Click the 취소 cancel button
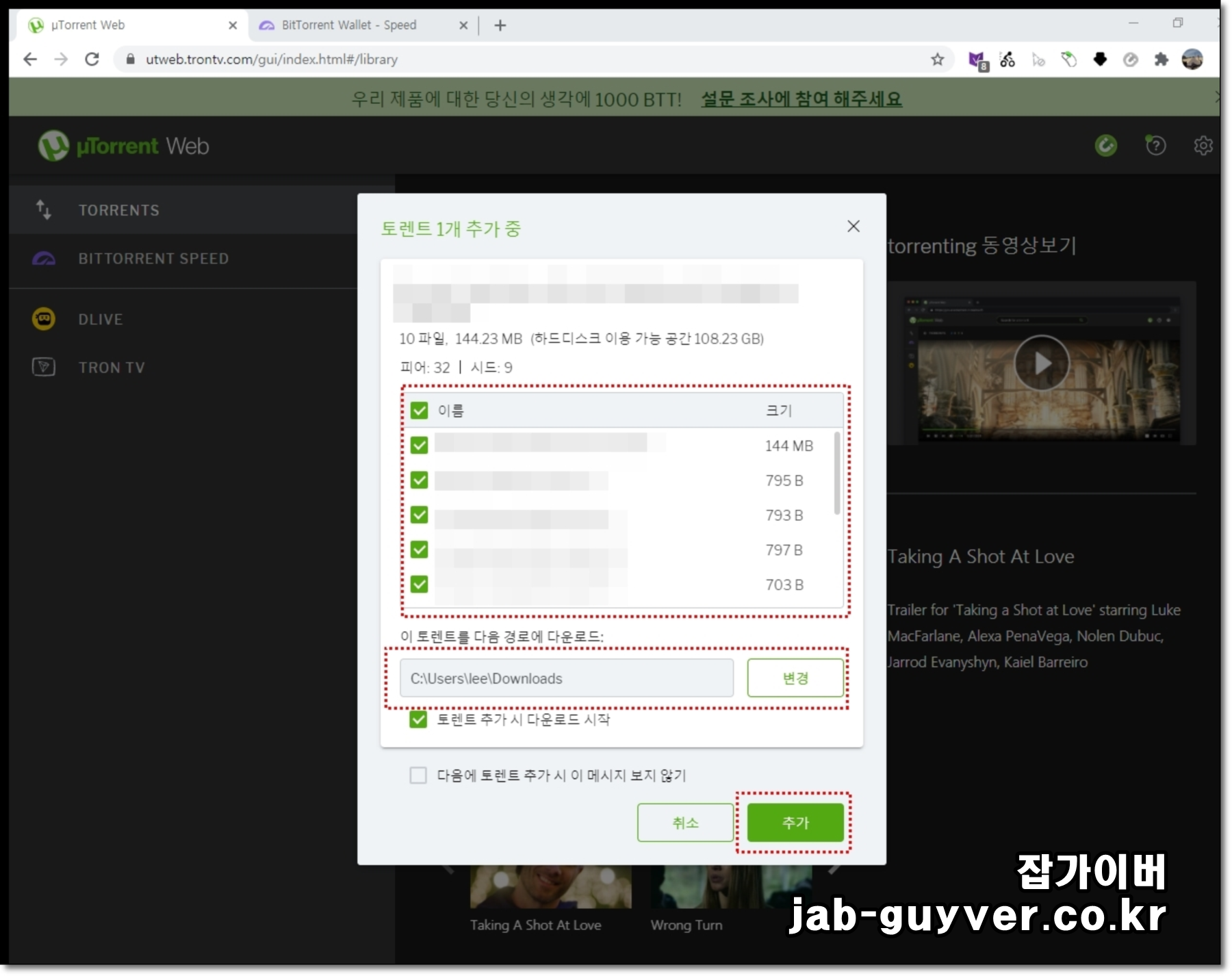Viewport: 1232px width, 976px height. pyautogui.click(x=685, y=823)
